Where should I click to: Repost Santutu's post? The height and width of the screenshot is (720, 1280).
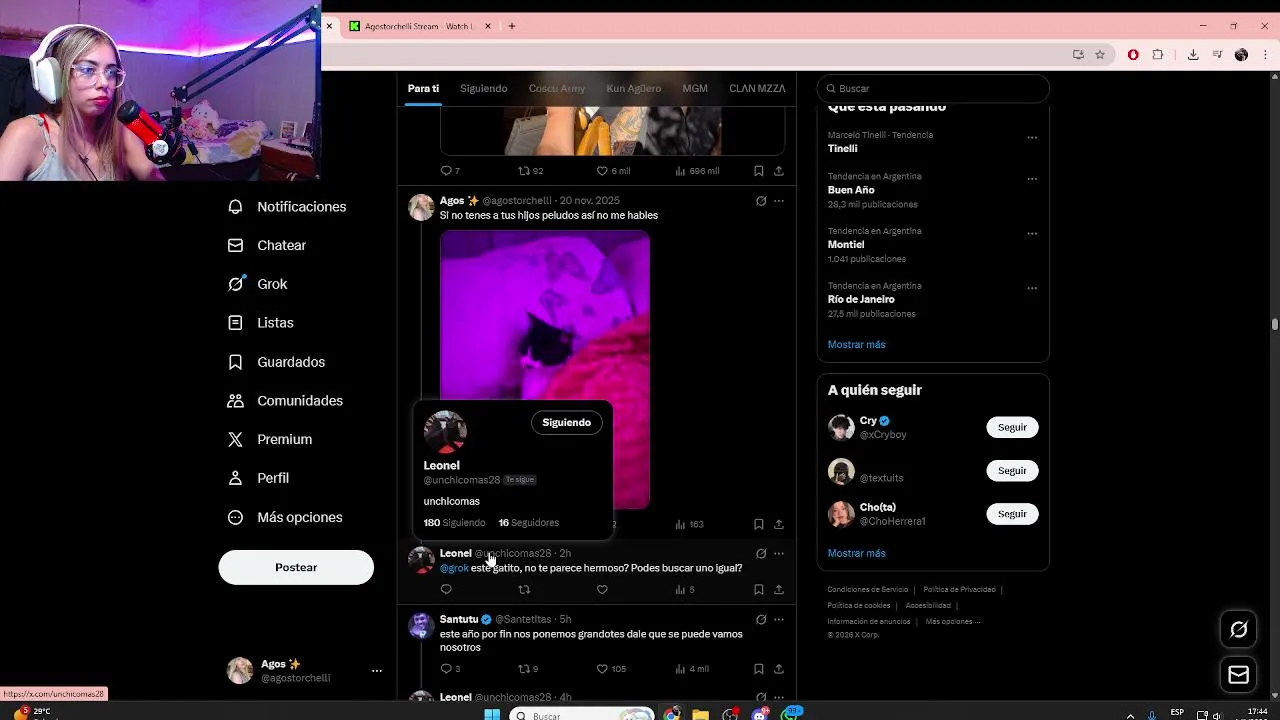[524, 669]
